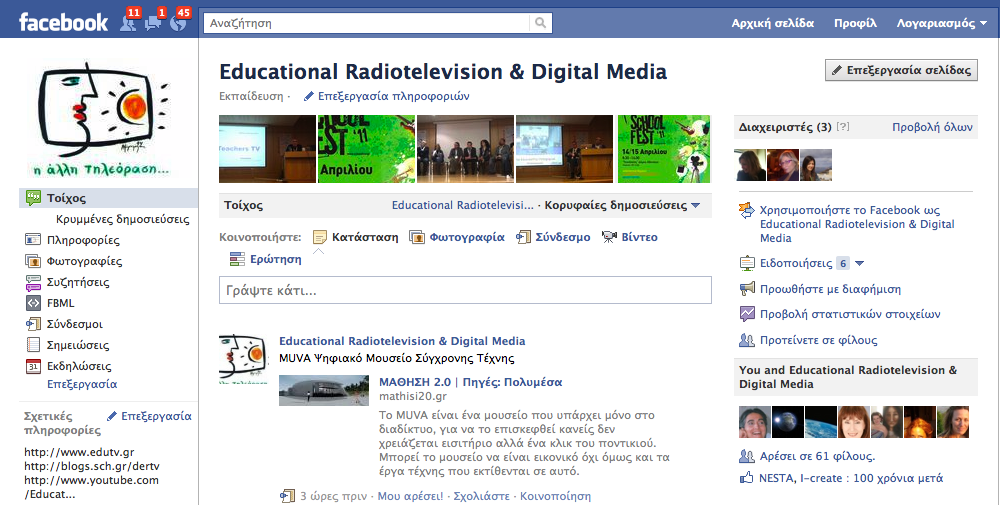Click 3 ώρες πριν post timestamp
Viewport: 1000px width, 505px height.
(x=334, y=496)
